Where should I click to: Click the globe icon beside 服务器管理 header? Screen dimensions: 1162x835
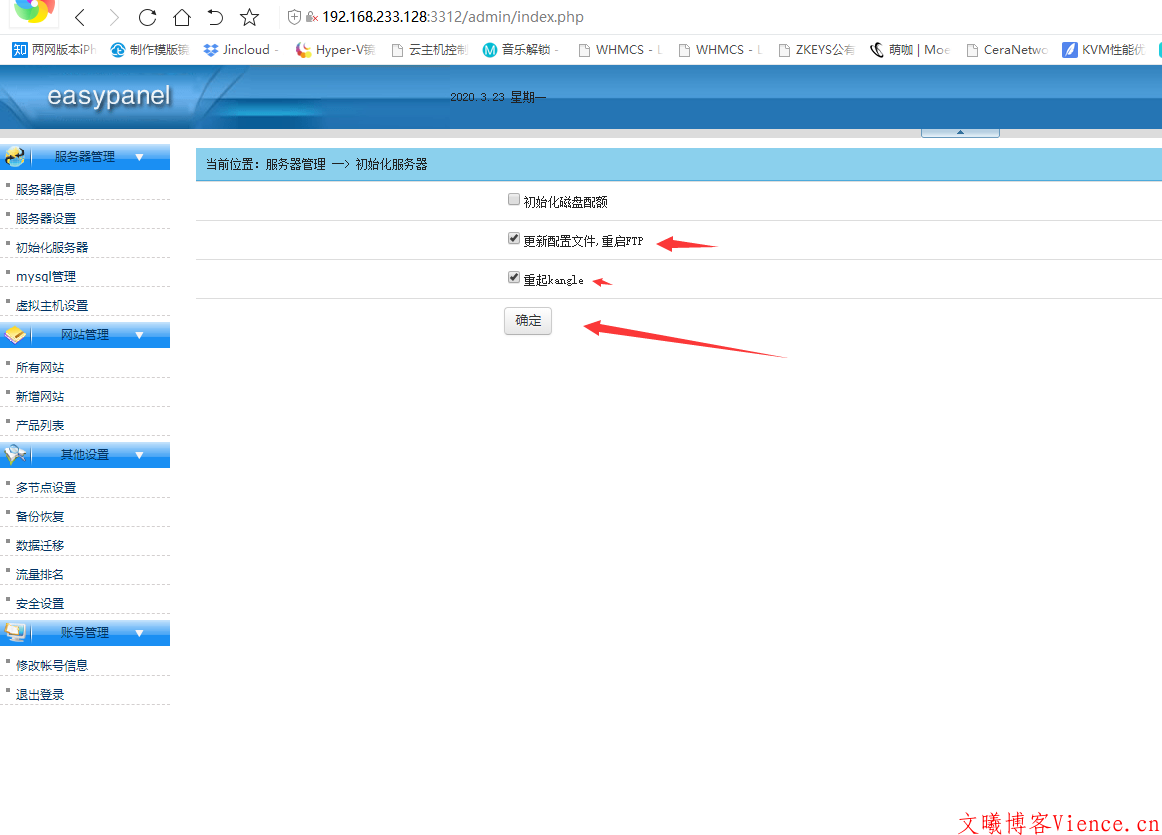point(16,156)
